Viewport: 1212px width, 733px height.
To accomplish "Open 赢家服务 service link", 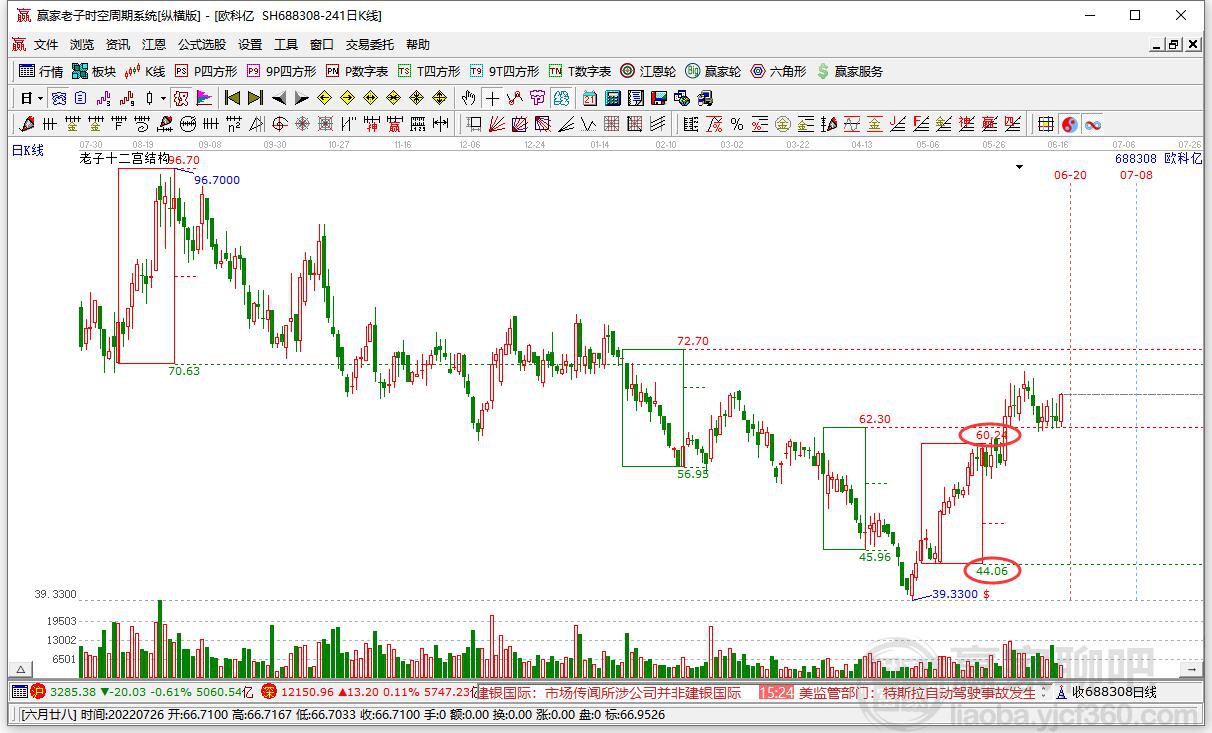I will pos(850,71).
